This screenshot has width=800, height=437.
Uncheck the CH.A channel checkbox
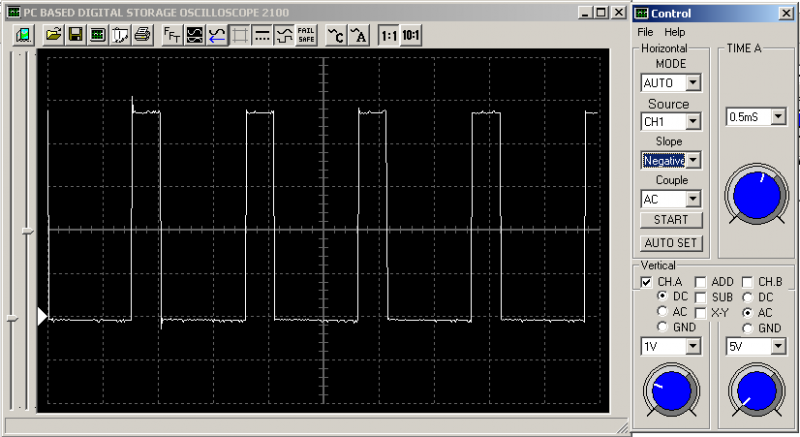point(646,282)
